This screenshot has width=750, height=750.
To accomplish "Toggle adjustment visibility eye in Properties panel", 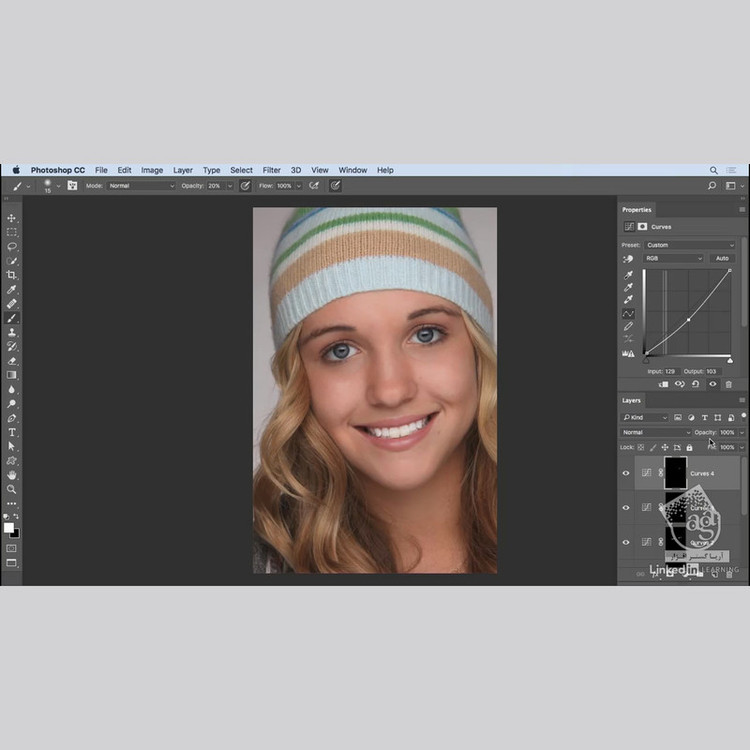I will point(712,384).
